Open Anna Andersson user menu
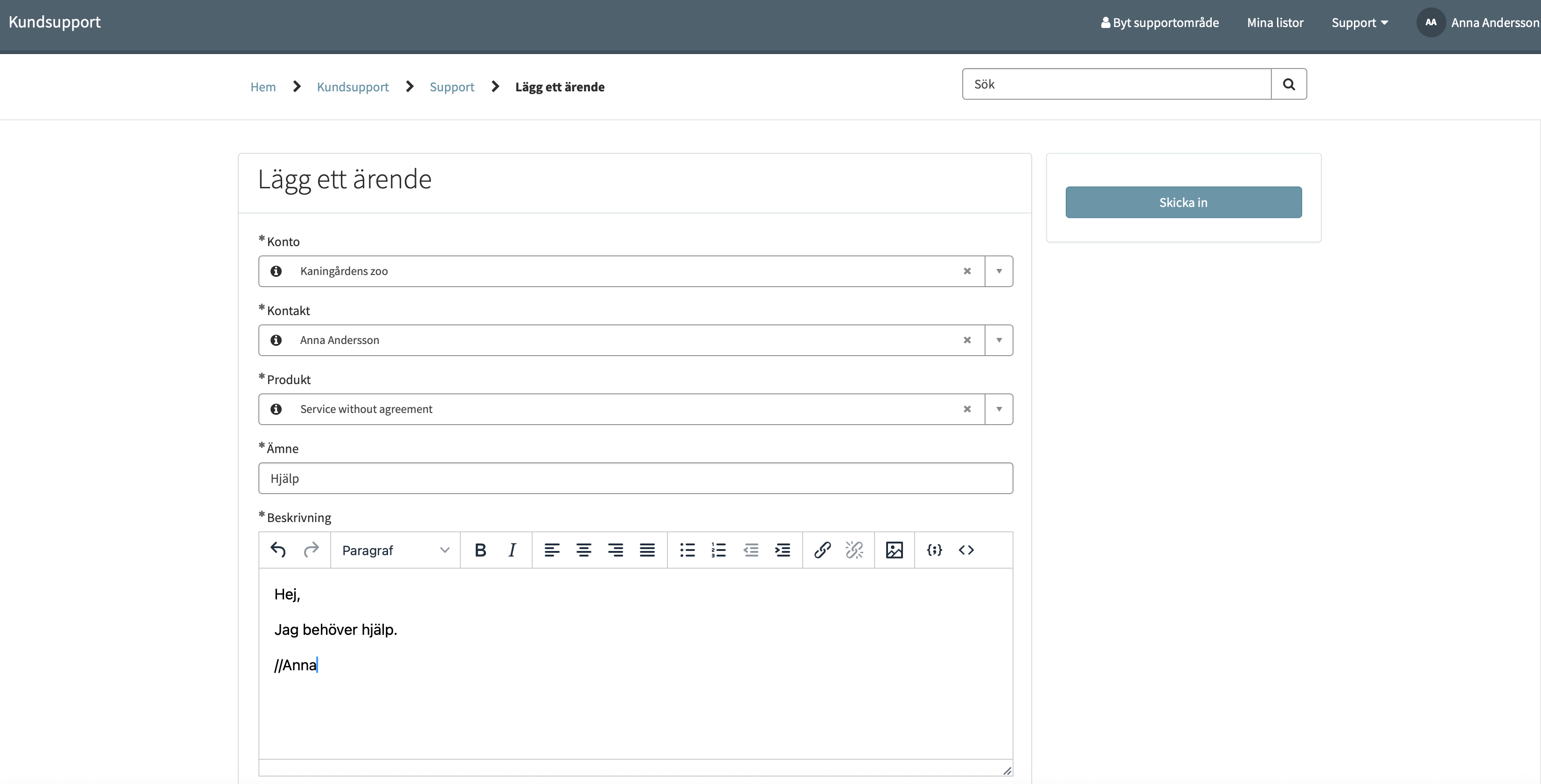The width and height of the screenshot is (1541, 784). [1495, 23]
